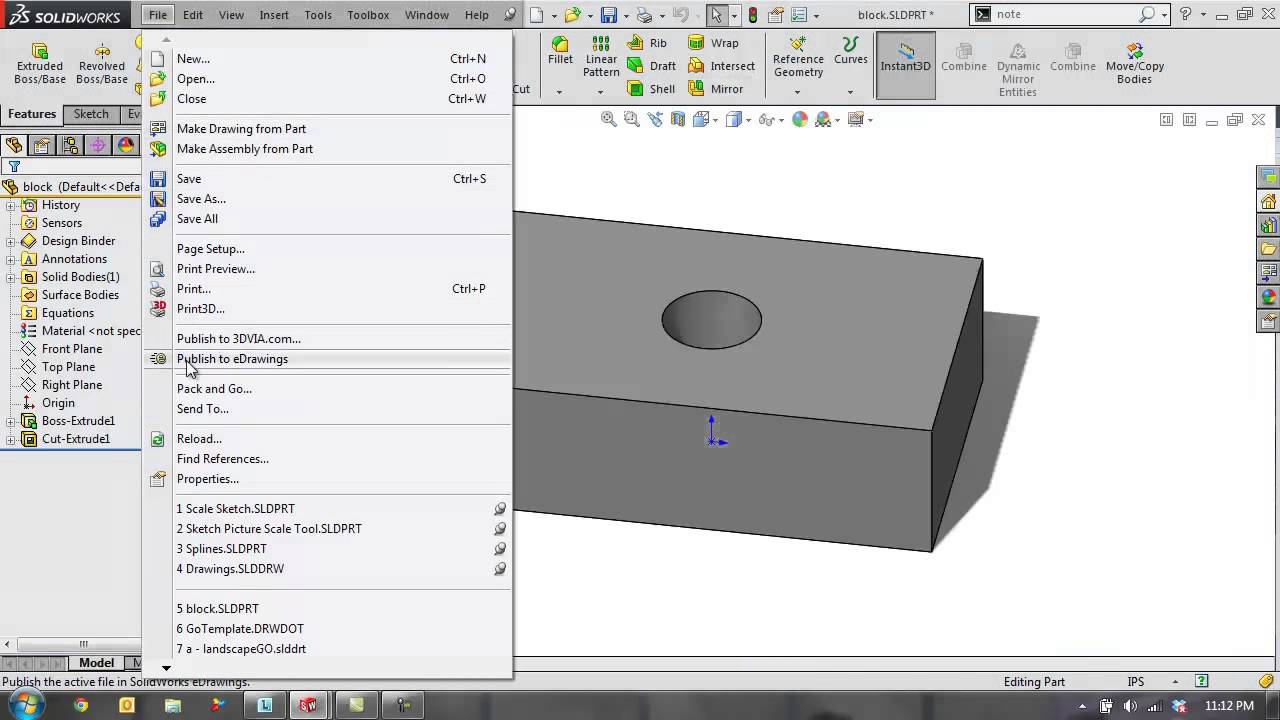Open the Fillet dropdown arrow
1280x720 pixels.
click(x=560, y=91)
